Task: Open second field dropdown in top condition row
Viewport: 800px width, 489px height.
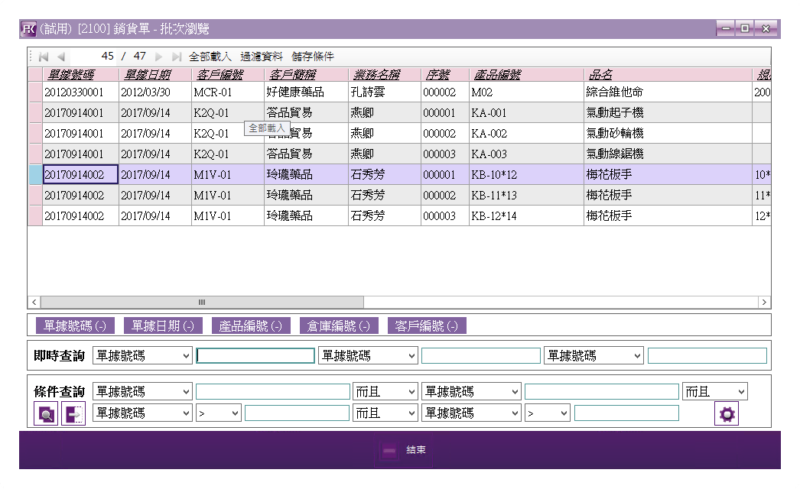Action: click(x=471, y=392)
